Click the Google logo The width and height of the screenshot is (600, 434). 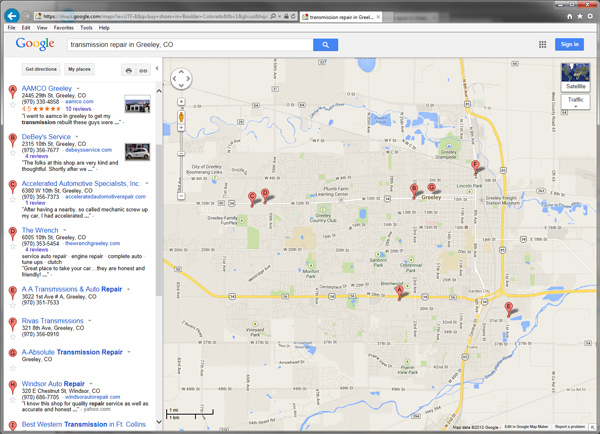[35, 44]
